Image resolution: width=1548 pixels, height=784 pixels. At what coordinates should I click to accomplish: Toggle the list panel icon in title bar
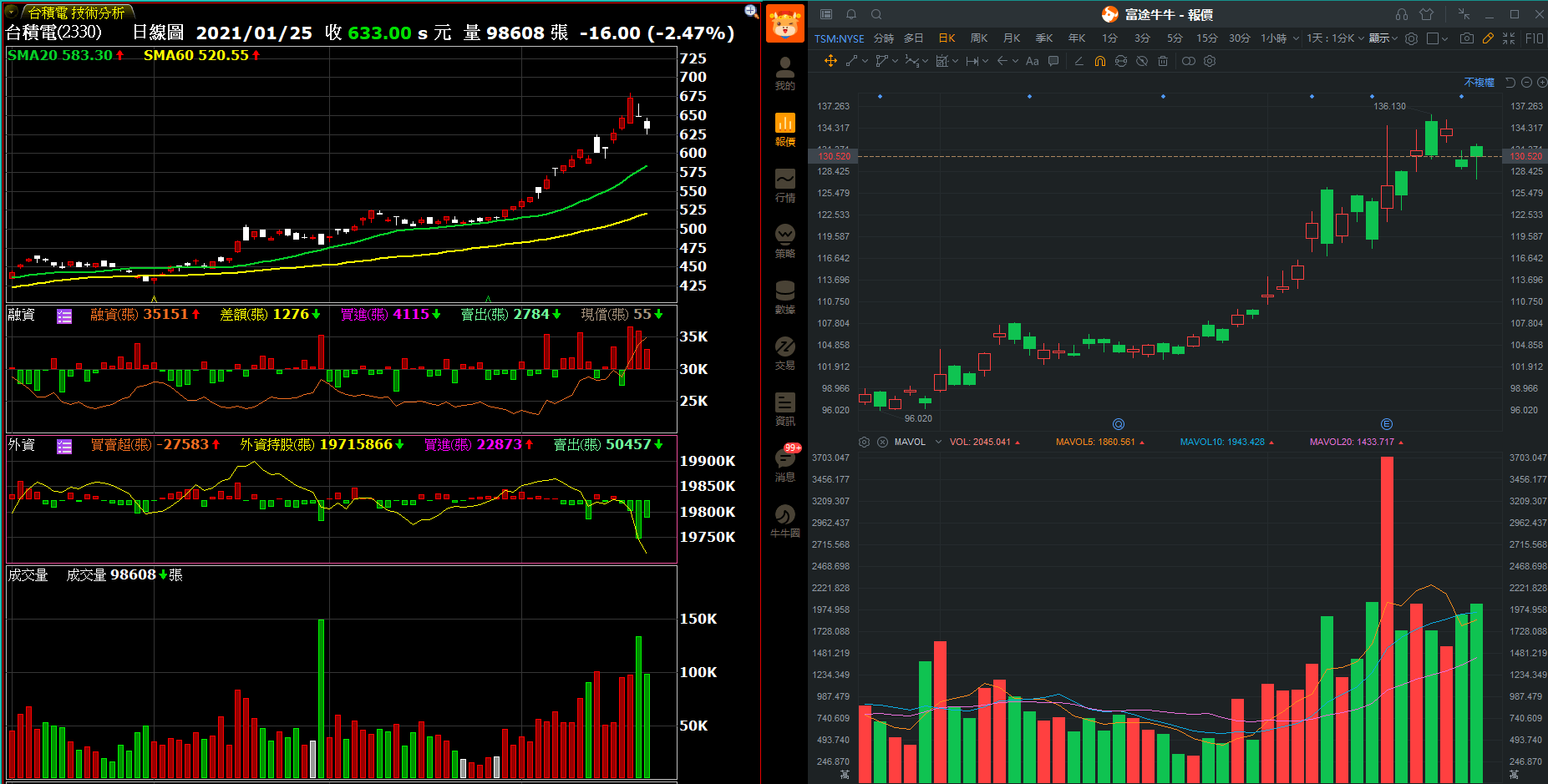pos(826,14)
